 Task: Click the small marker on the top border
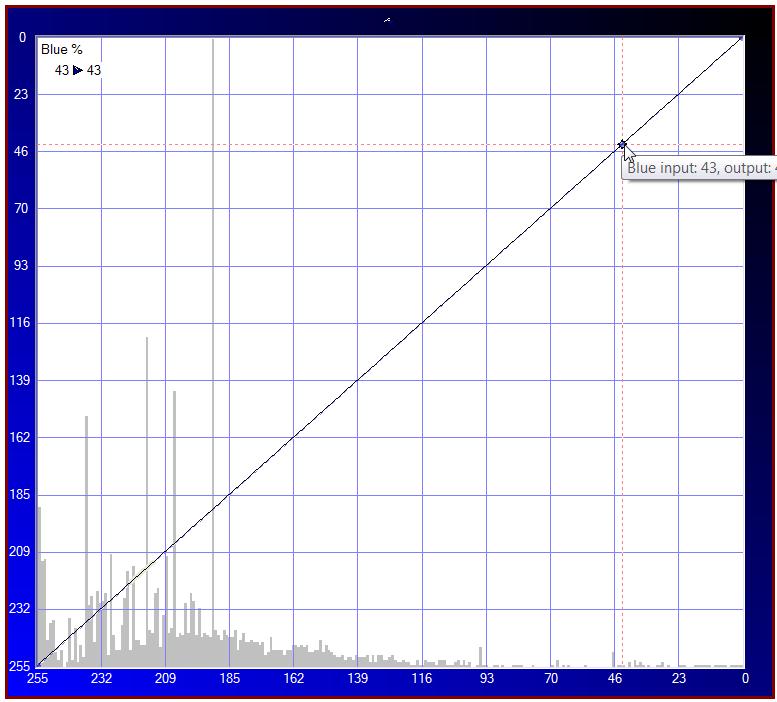(x=387, y=19)
